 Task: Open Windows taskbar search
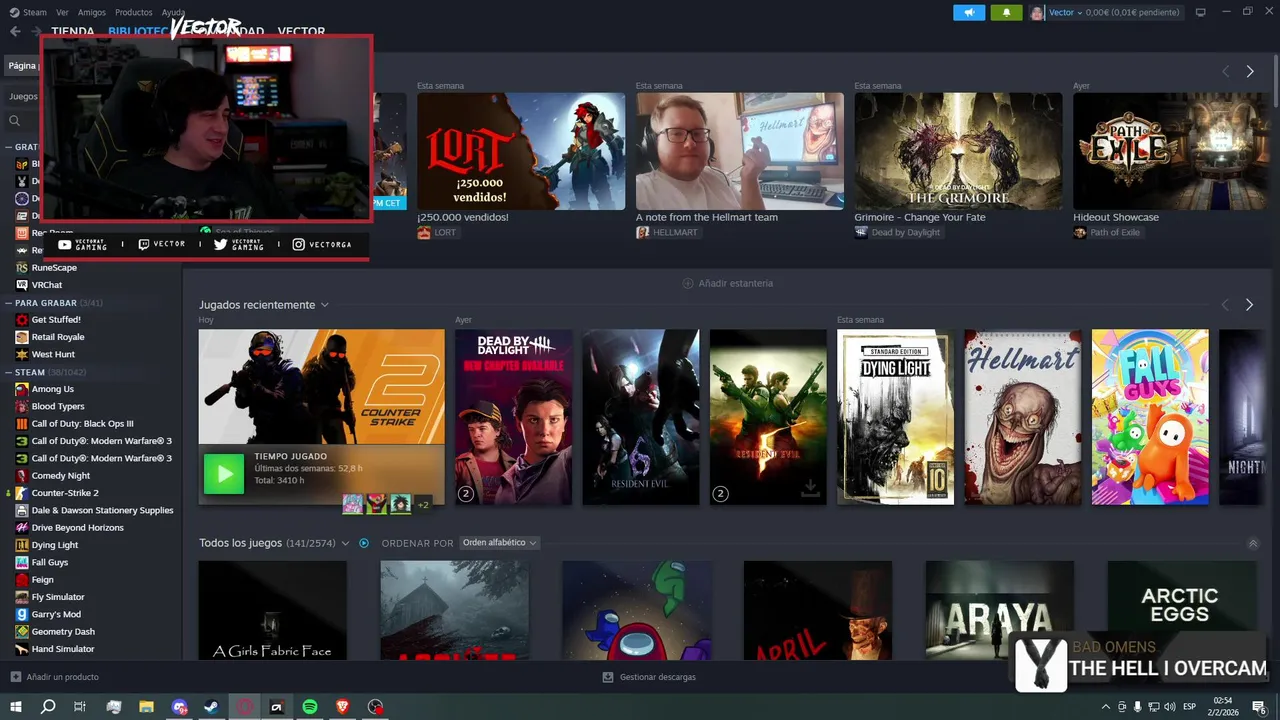(x=48, y=707)
